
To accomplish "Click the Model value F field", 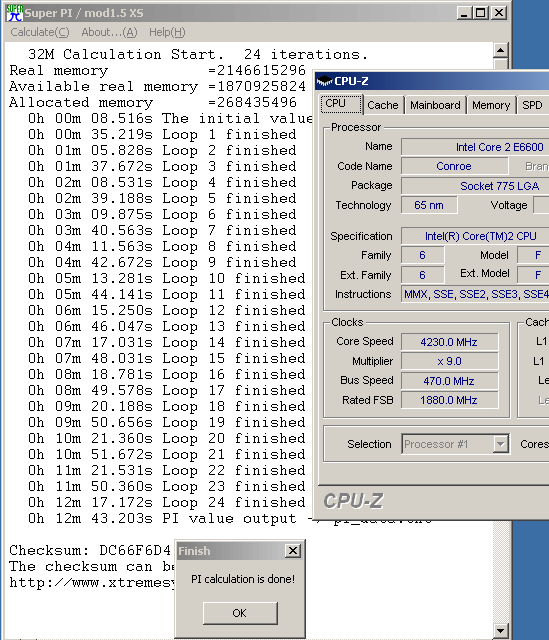I will pyautogui.click(x=533, y=256).
